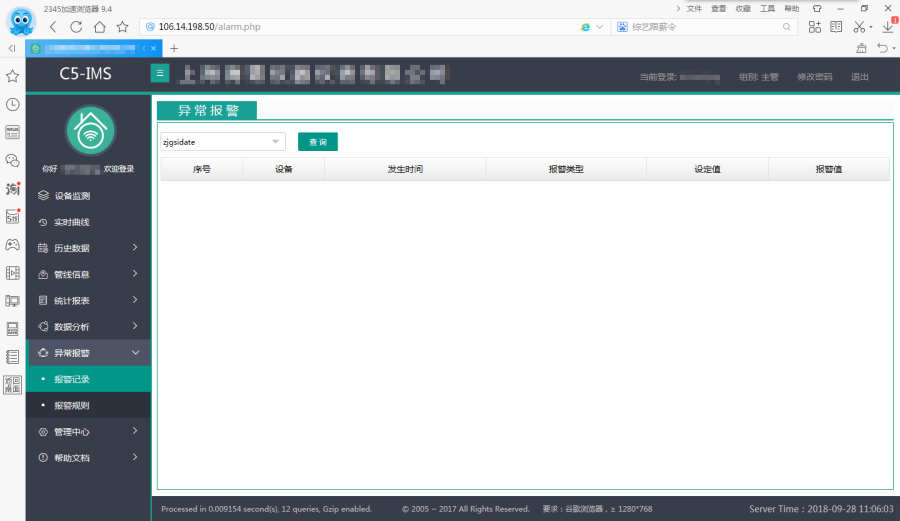
Task: Click the address bar search magnifier icon
Action: coord(786,27)
